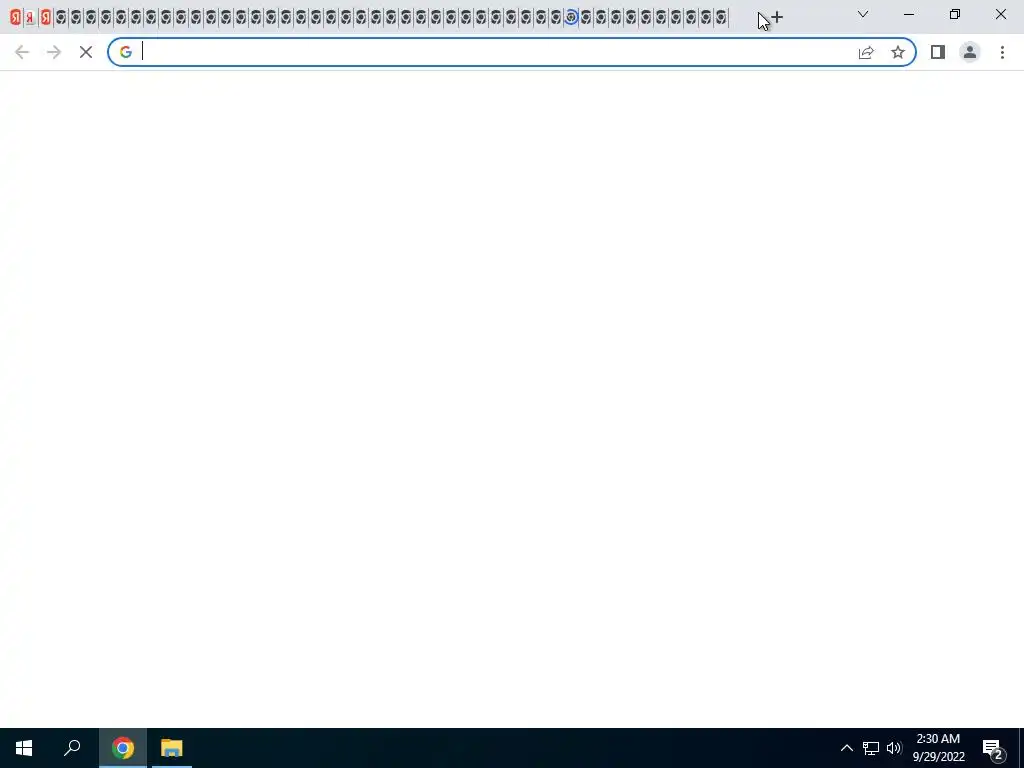Image resolution: width=1024 pixels, height=768 pixels.
Task: Close the Chrome window
Action: (1000, 14)
